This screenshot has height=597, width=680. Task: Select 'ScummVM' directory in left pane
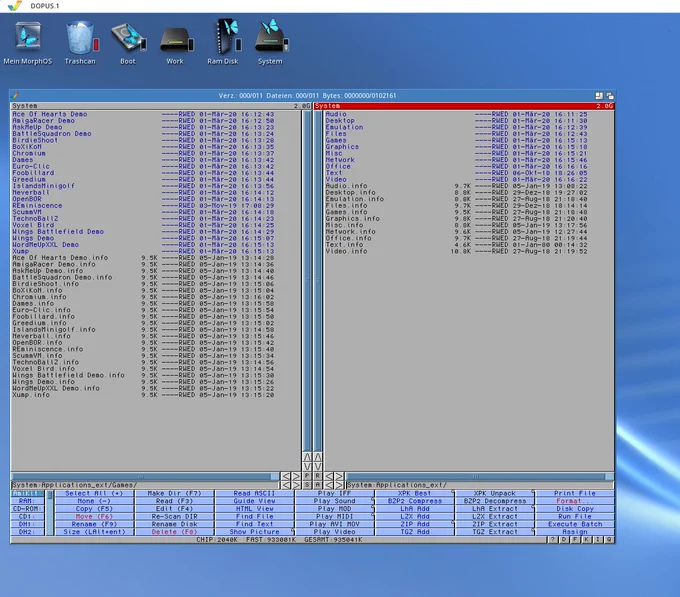[x=143, y=212]
